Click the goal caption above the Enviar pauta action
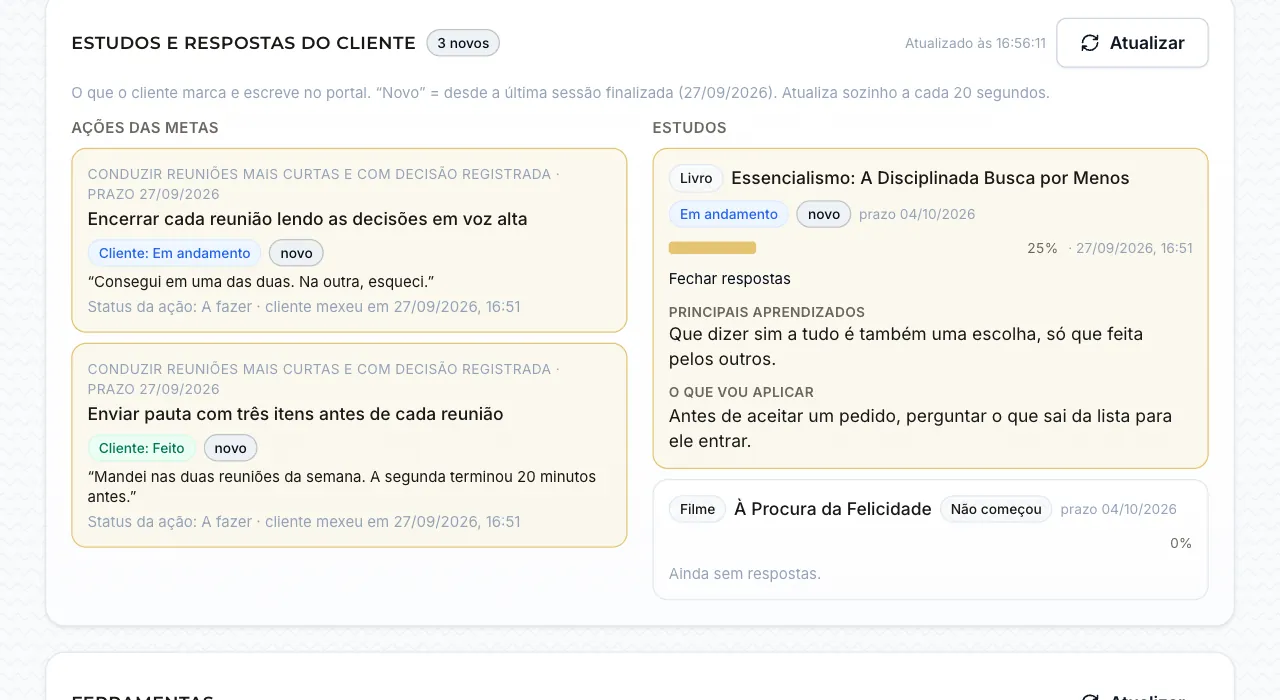This screenshot has width=1280, height=700. (324, 379)
